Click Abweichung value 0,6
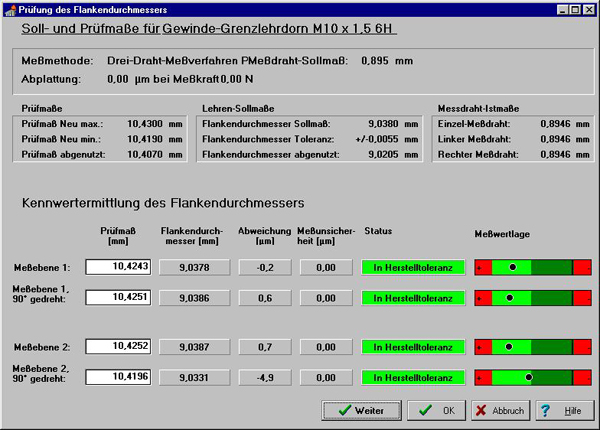Image resolution: width=600 pixels, height=430 pixels. point(265,298)
